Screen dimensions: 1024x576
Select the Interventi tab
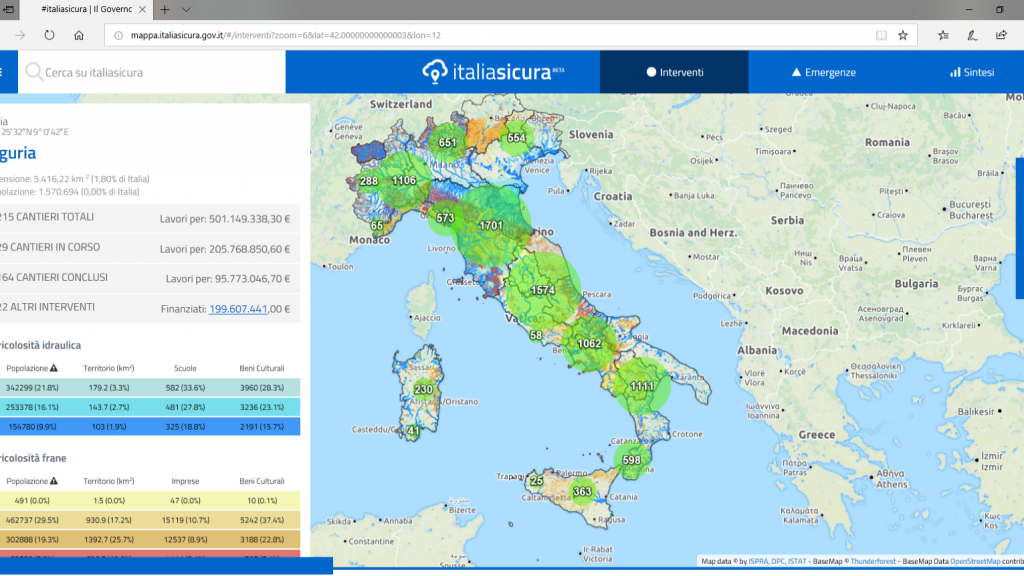click(674, 72)
